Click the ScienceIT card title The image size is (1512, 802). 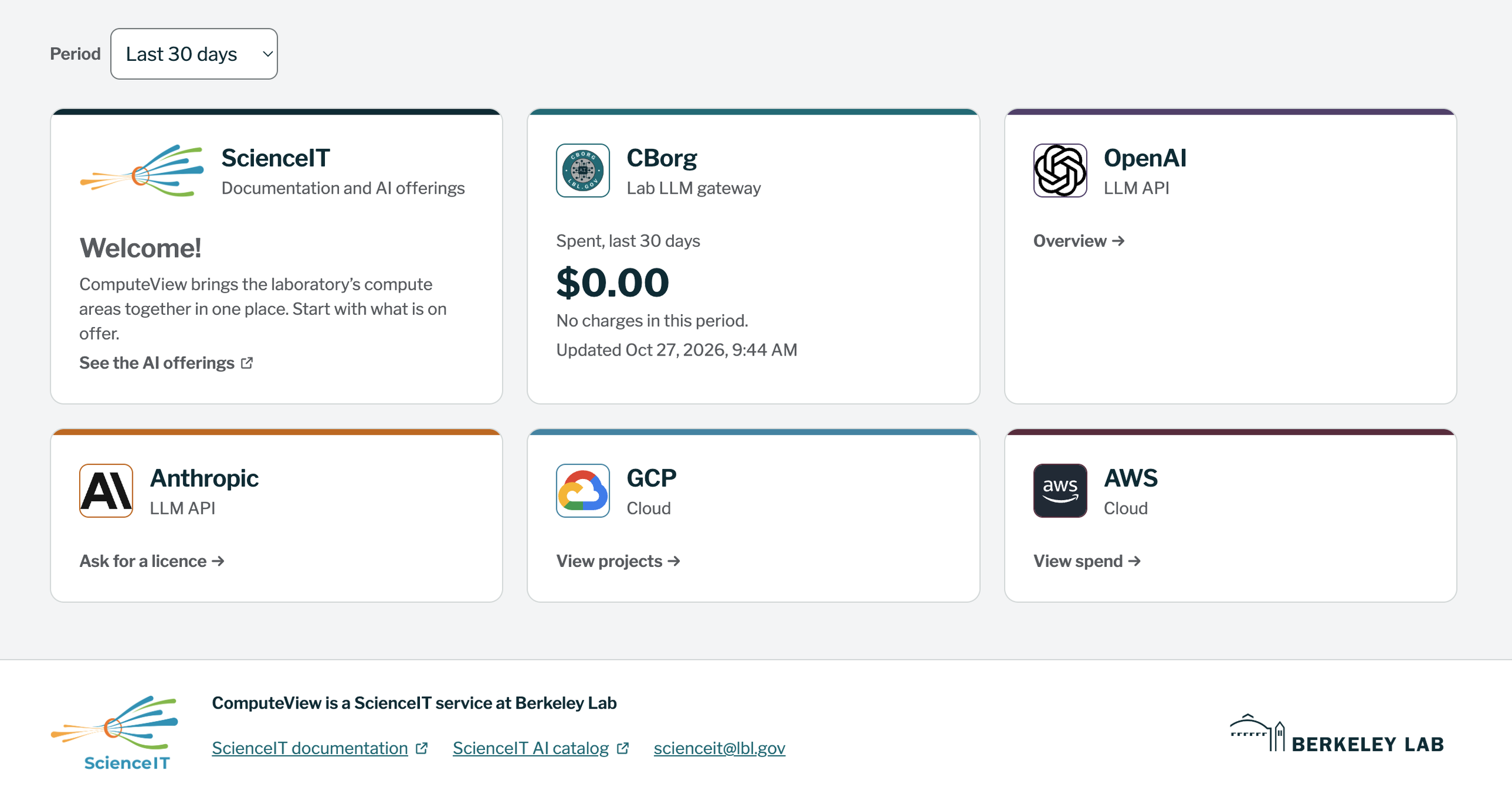click(275, 158)
